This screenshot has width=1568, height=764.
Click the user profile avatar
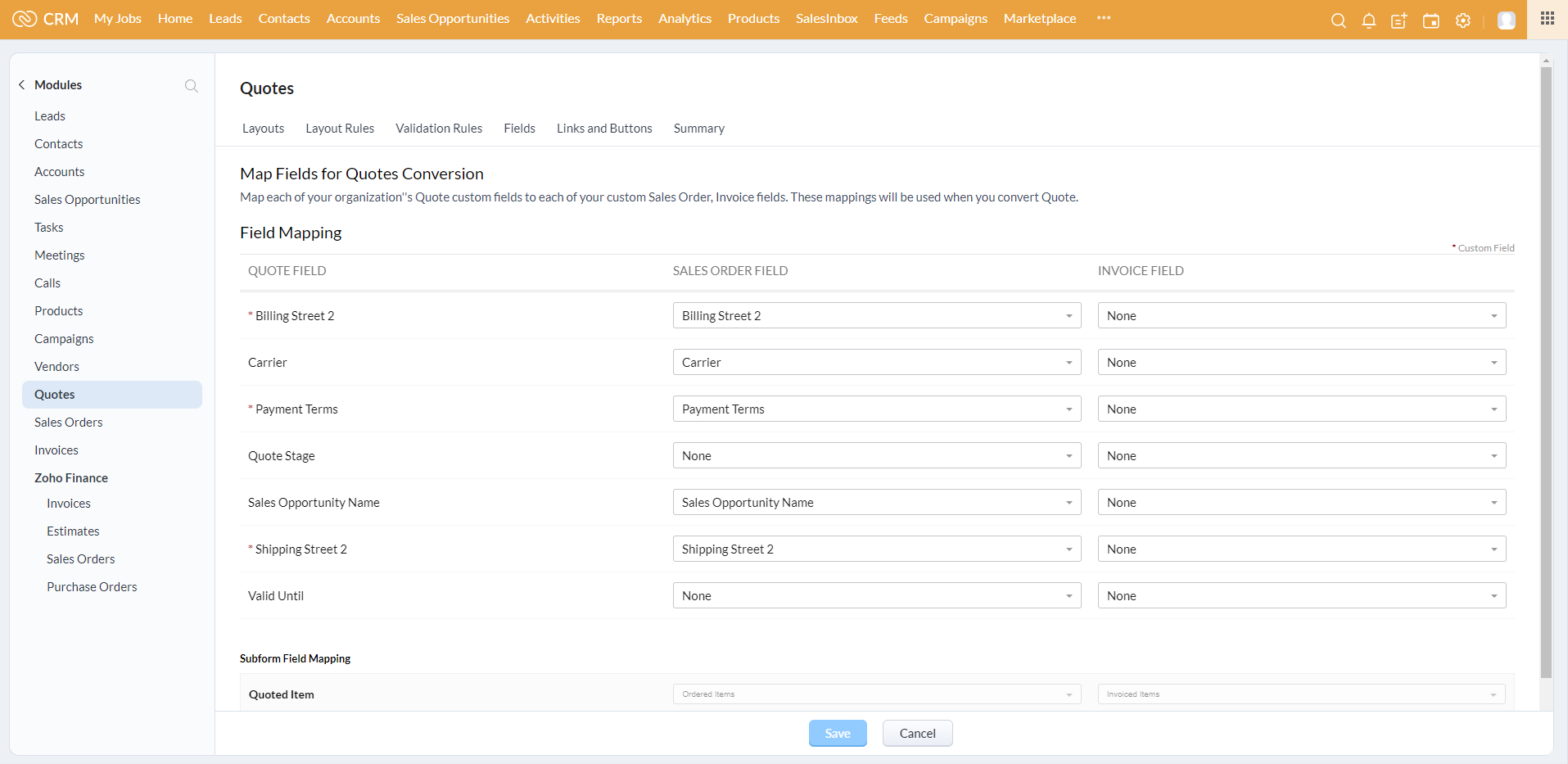coord(1506,20)
